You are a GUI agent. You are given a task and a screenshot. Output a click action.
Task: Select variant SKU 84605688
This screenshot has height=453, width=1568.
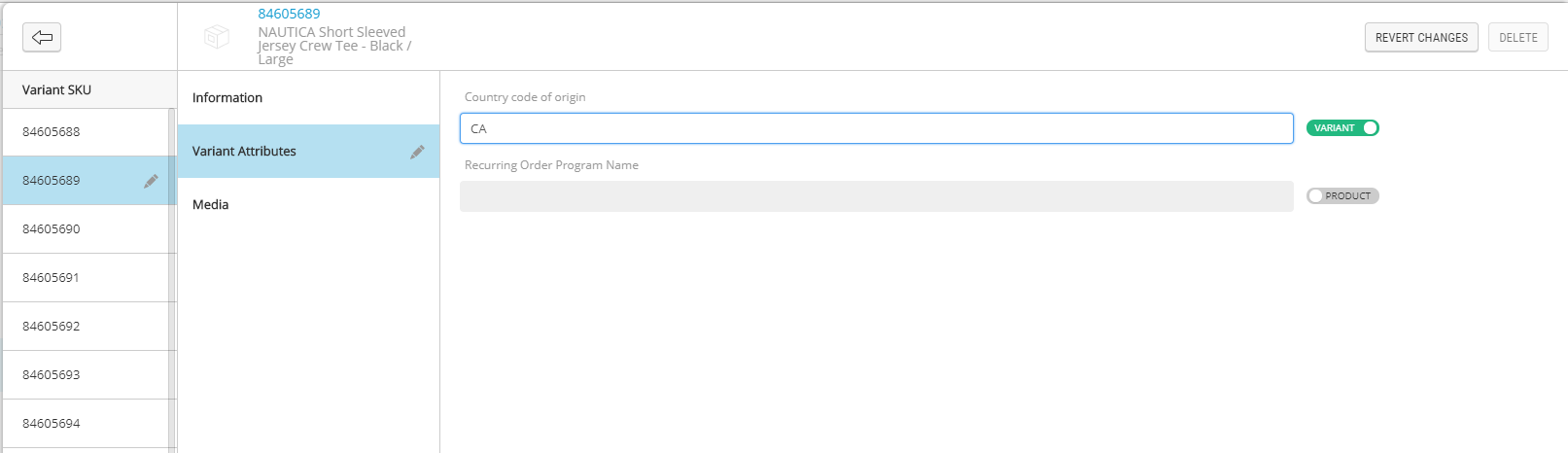click(x=52, y=132)
